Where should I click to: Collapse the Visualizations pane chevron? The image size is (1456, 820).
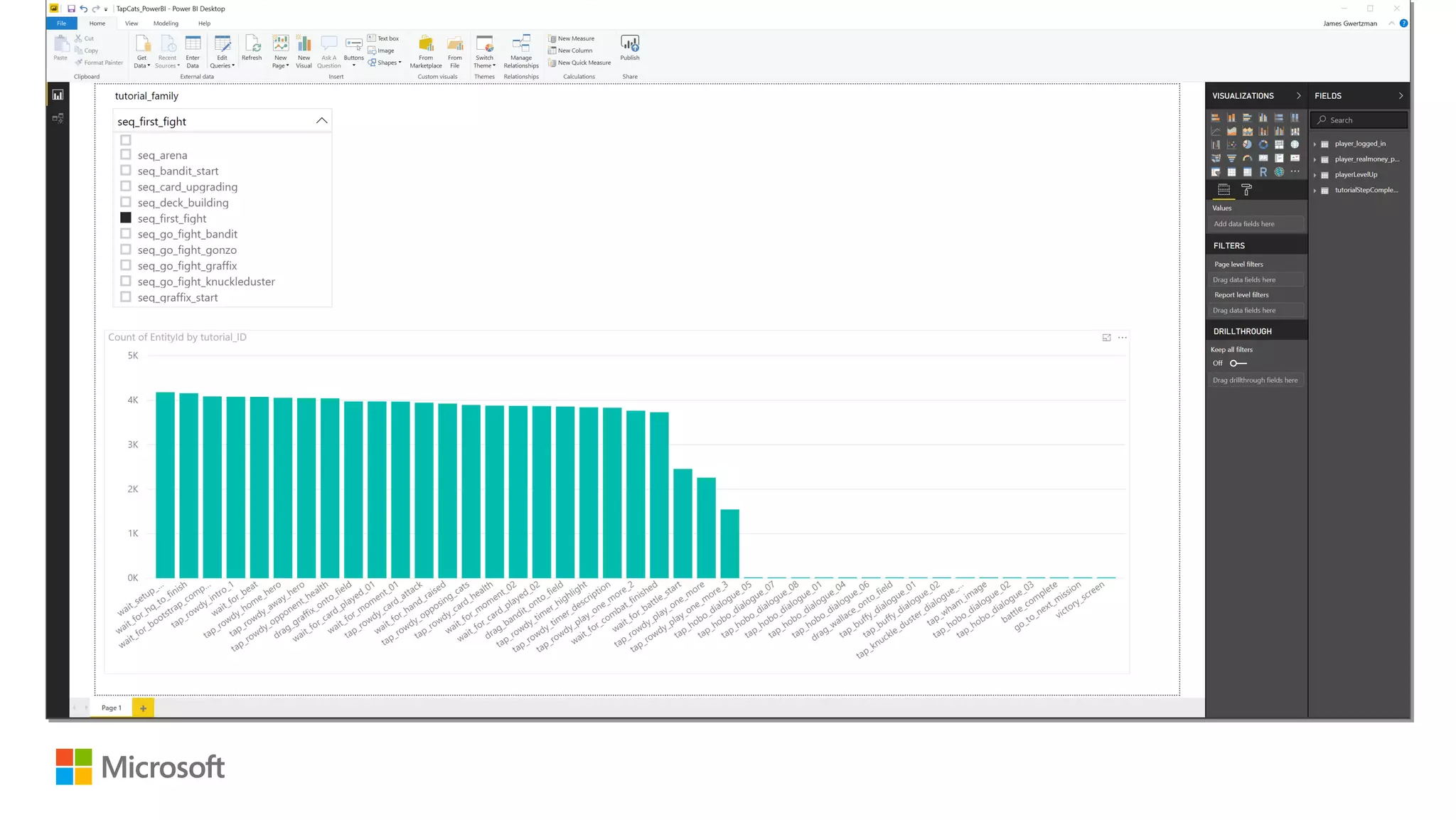(1298, 96)
